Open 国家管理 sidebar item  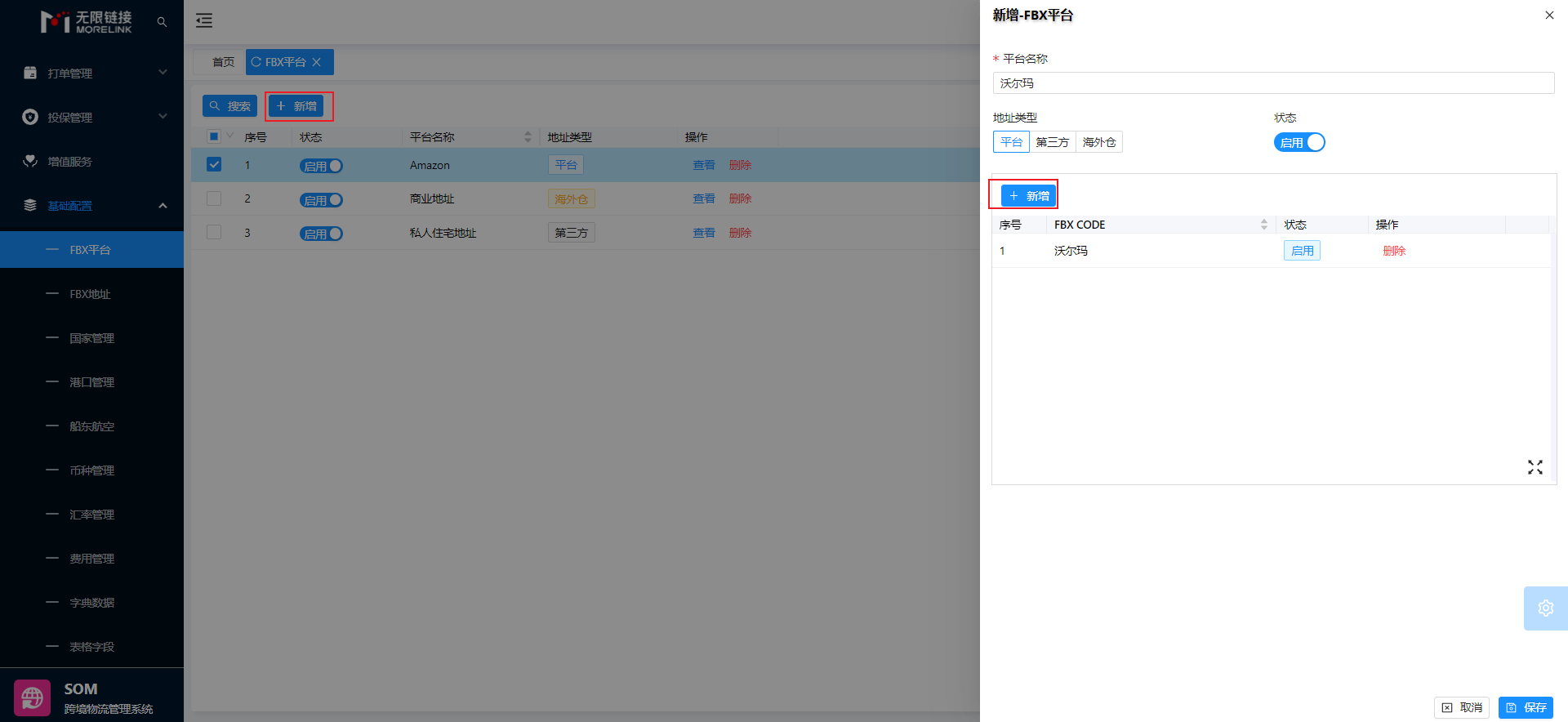91,337
